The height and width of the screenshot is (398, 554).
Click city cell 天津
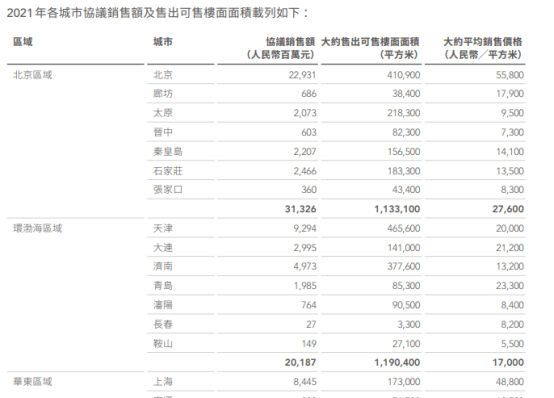[163, 228]
